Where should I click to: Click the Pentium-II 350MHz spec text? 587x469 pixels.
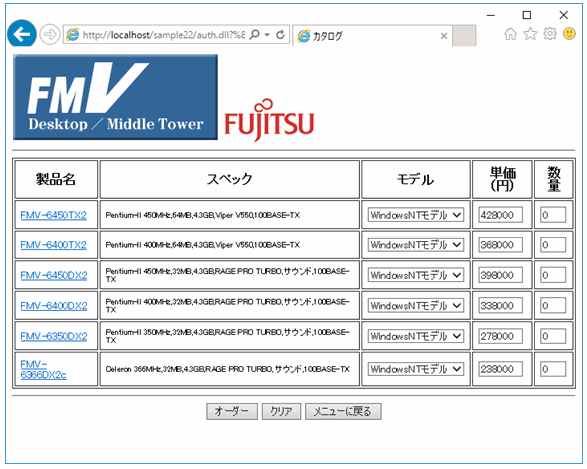[228, 336]
